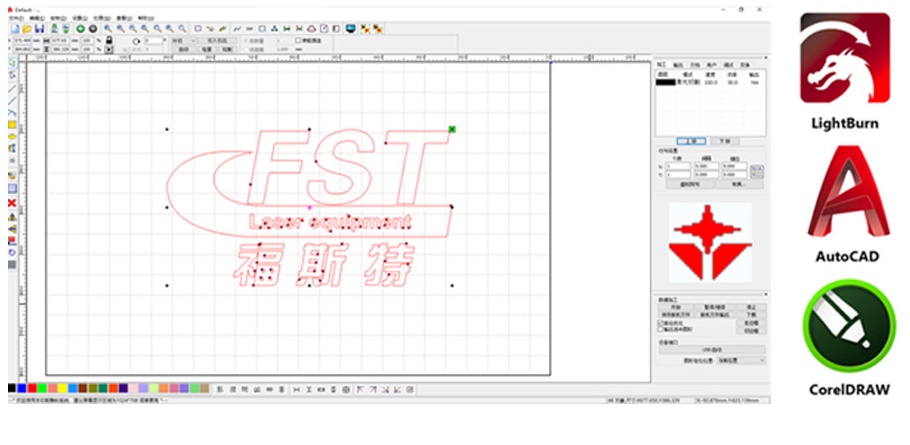Open the Help menu
Screen dimensions: 910x445
tap(145, 18)
